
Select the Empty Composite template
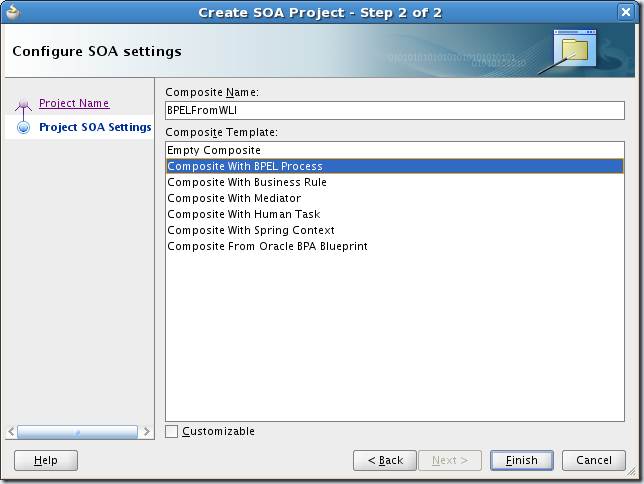tap(395, 150)
